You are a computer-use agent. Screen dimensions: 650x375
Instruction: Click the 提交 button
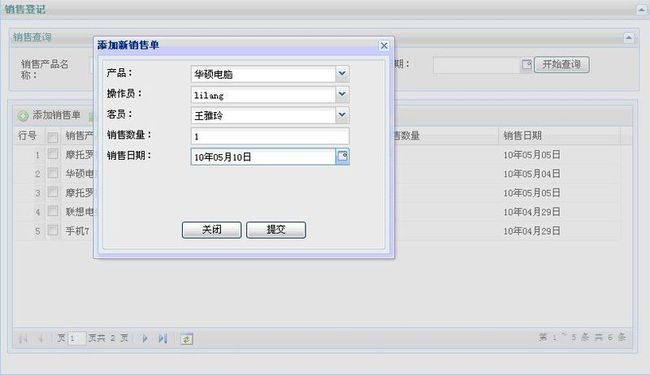[276, 230]
